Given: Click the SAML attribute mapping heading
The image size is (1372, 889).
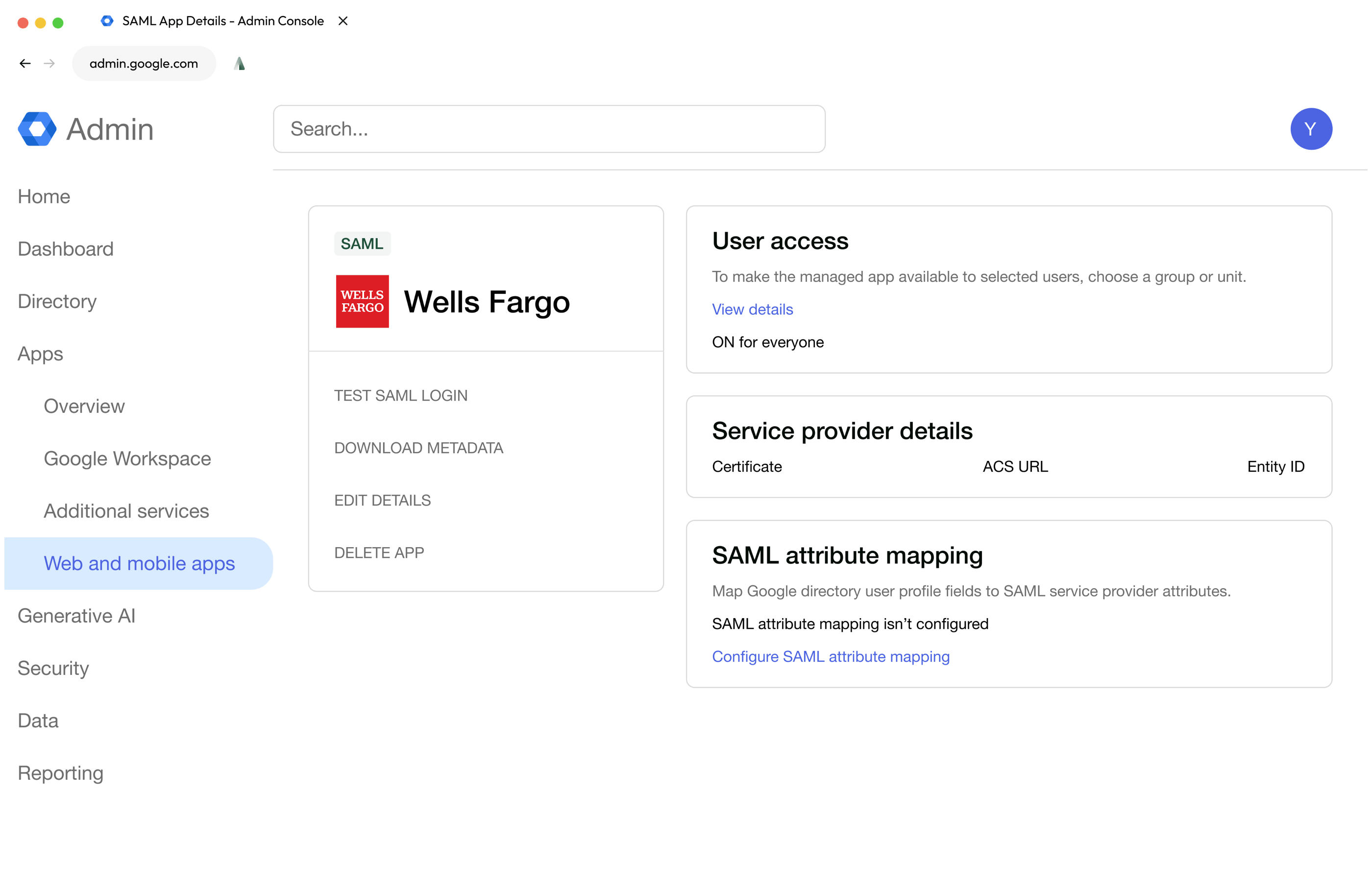Looking at the screenshot, I should click(x=847, y=555).
